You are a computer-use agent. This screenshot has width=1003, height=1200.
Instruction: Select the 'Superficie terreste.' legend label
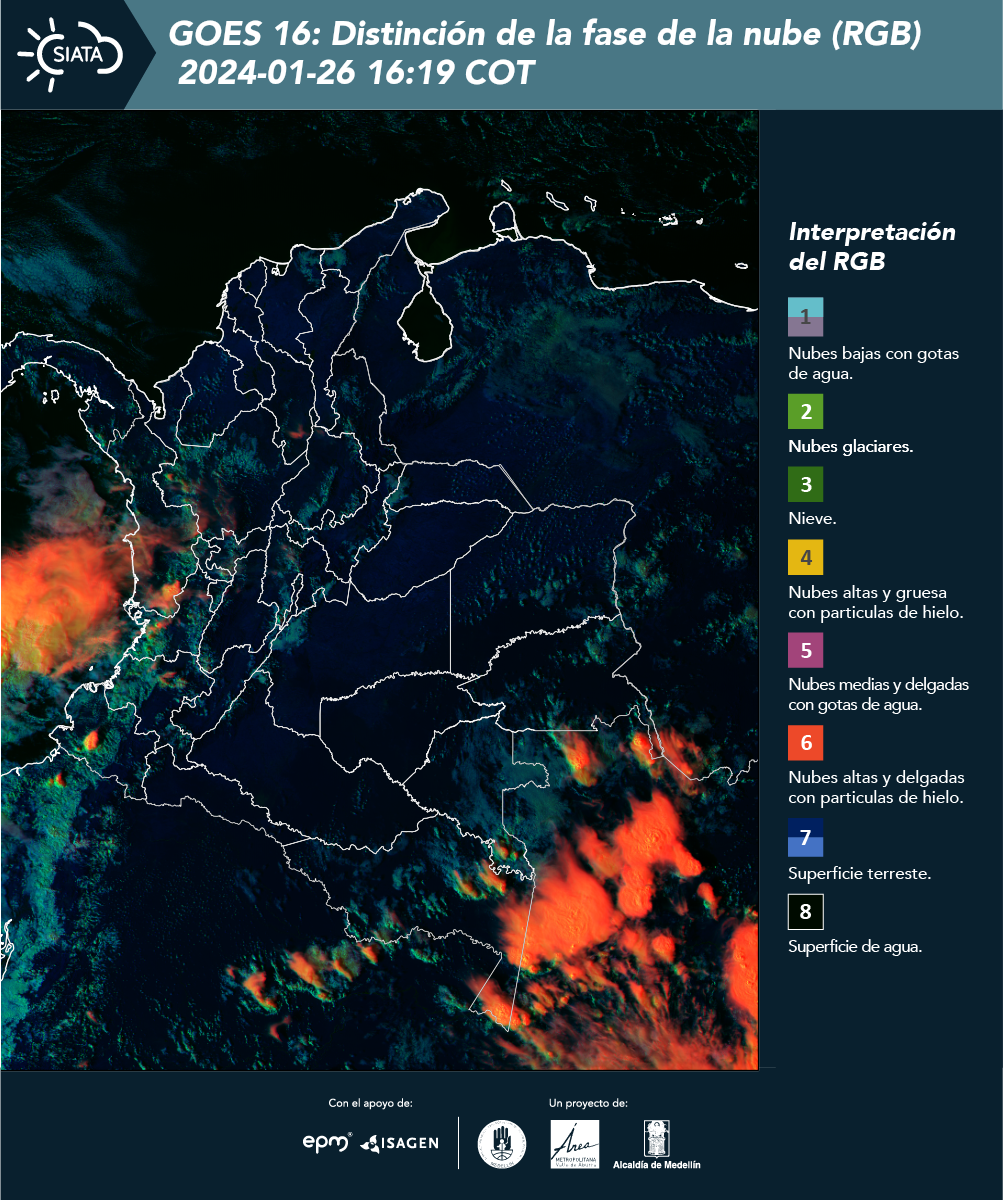click(x=860, y=874)
